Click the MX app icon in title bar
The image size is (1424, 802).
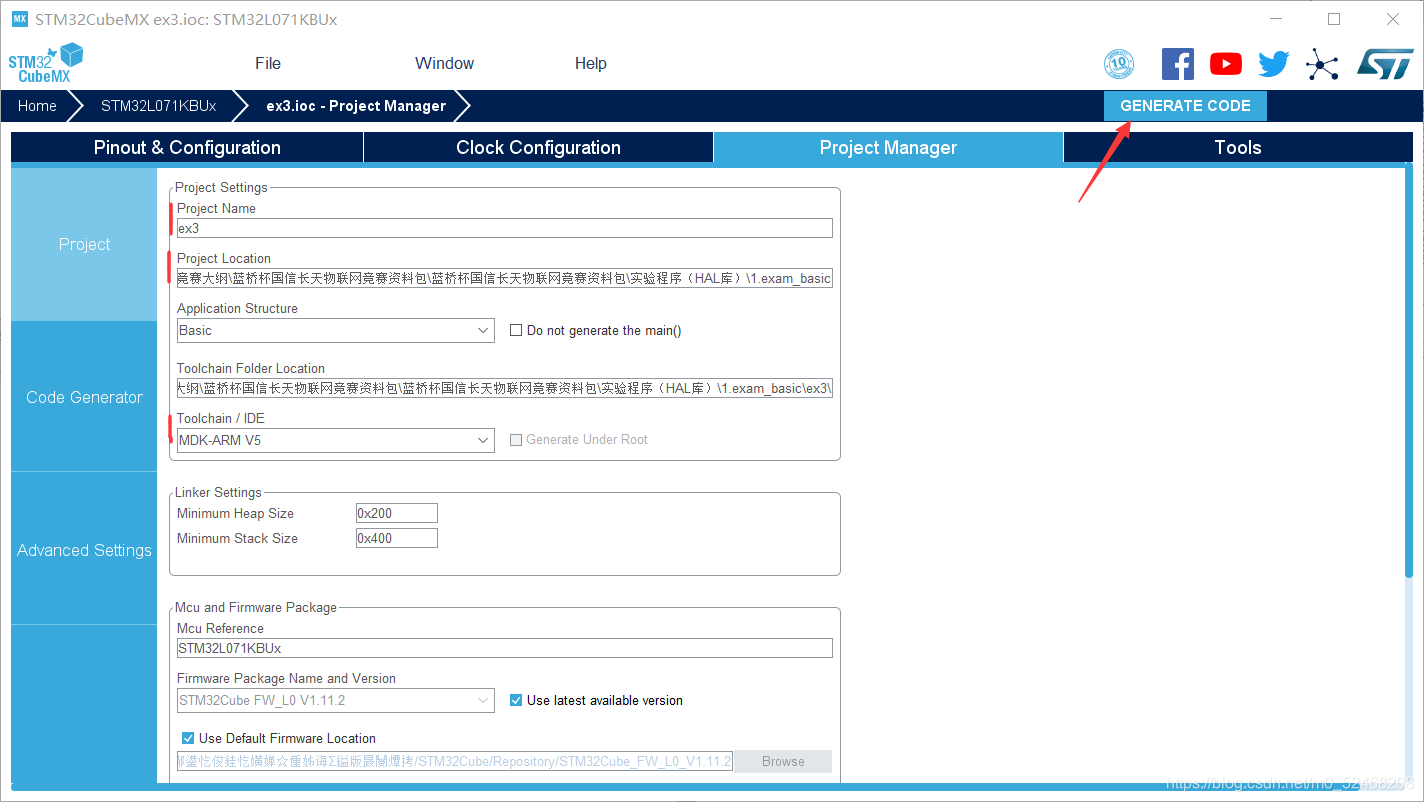pyautogui.click(x=19, y=19)
